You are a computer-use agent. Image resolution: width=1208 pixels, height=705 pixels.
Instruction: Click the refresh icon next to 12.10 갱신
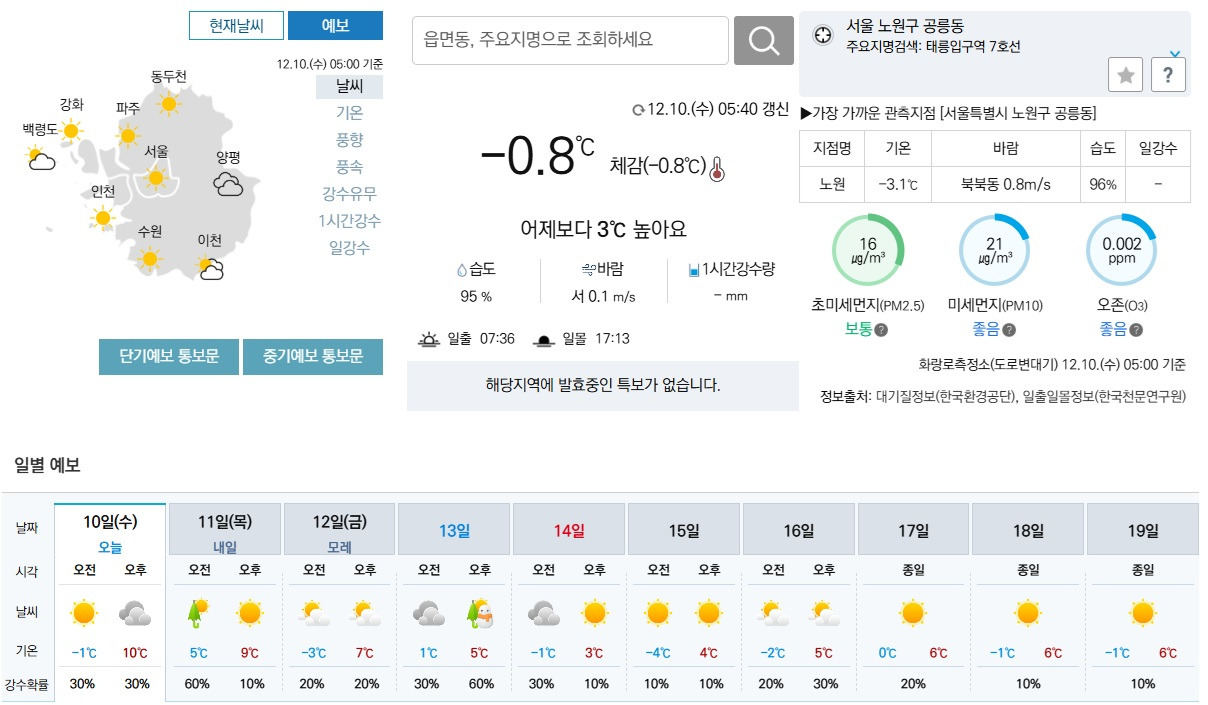pos(638,110)
